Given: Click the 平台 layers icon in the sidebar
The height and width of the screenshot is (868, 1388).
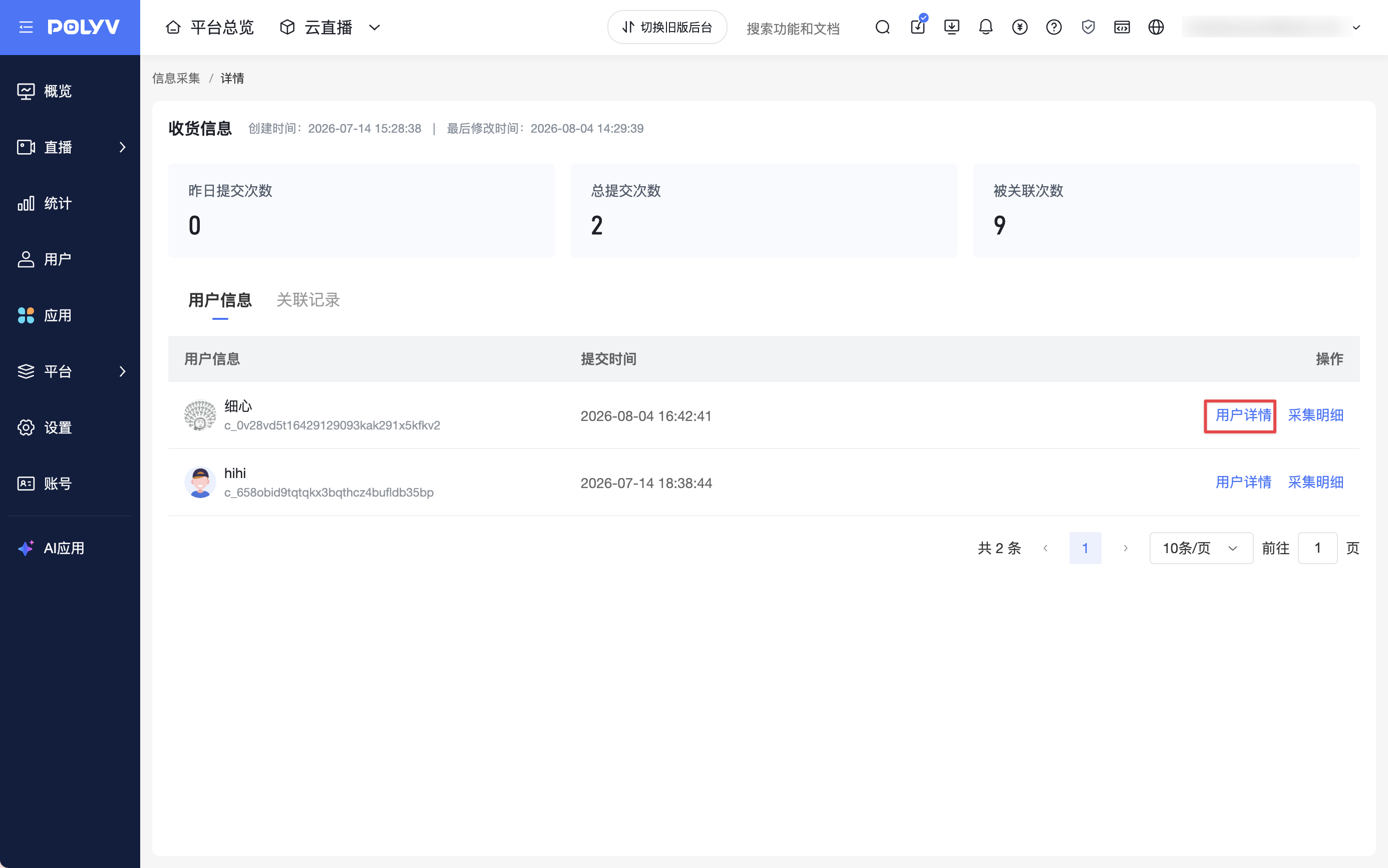Looking at the screenshot, I should 26,371.
